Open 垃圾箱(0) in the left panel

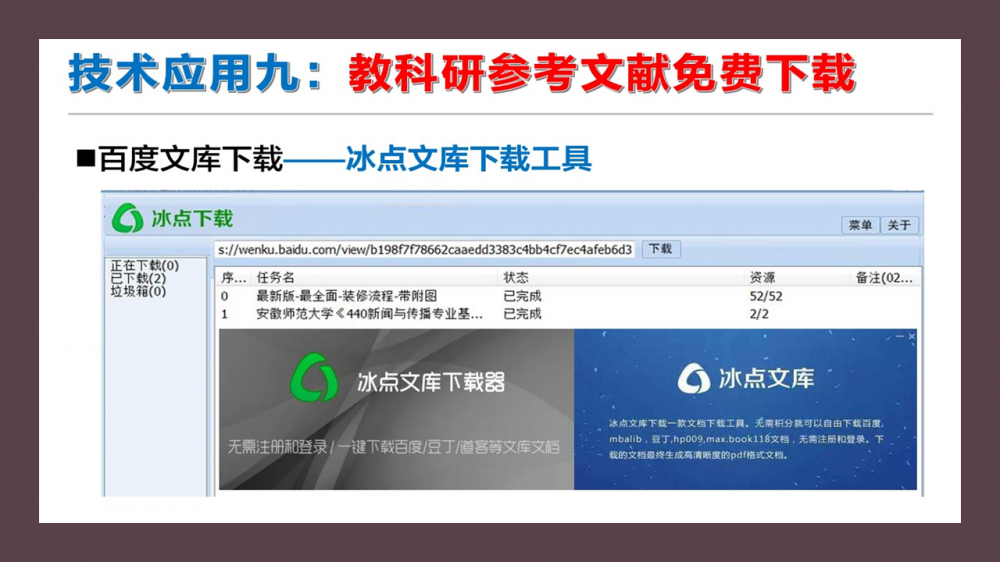coord(139,292)
